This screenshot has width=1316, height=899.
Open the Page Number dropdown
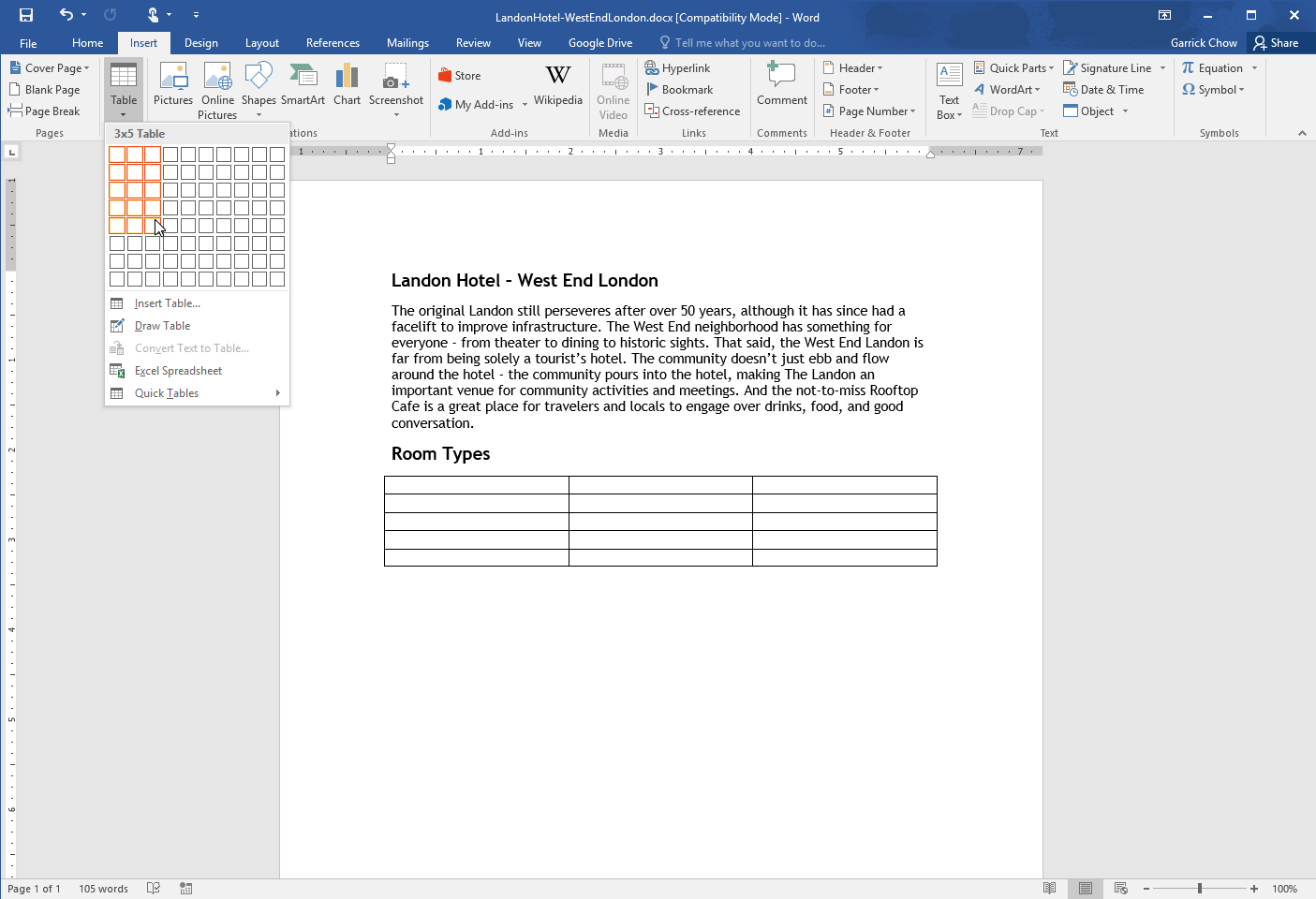click(869, 111)
